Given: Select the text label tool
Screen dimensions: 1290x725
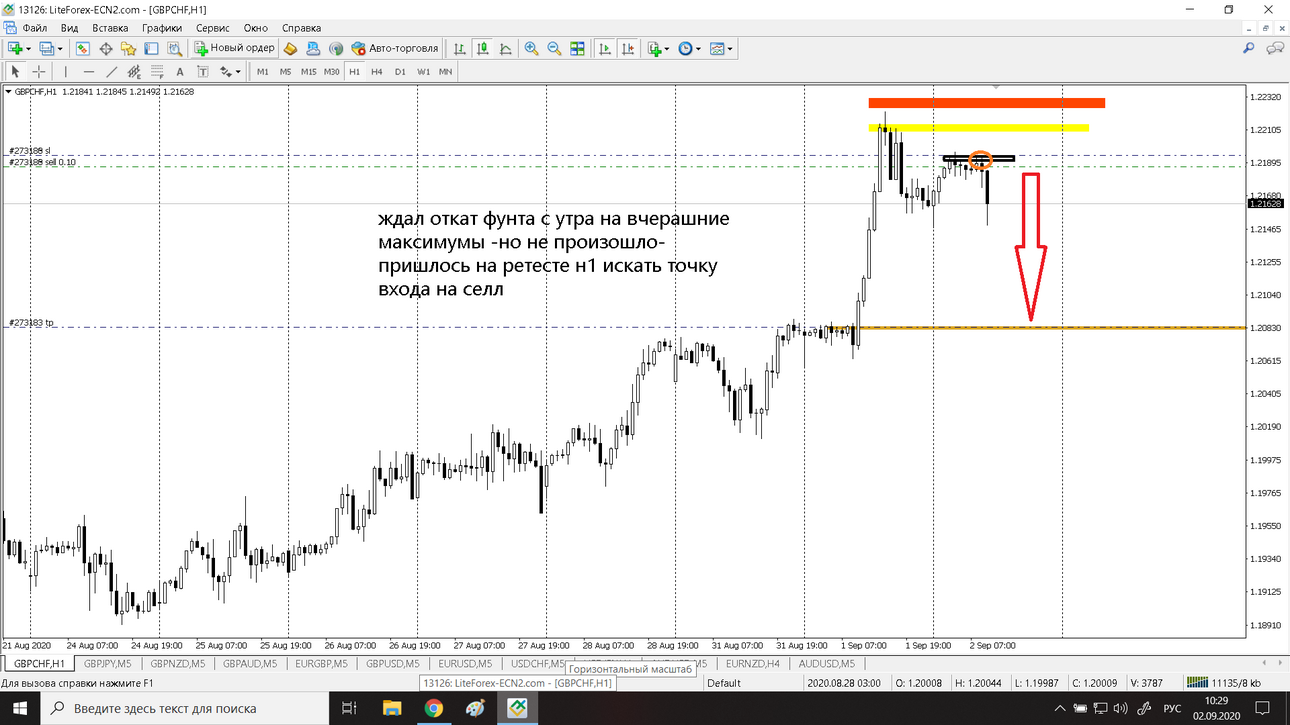Looking at the screenshot, I should click(203, 72).
